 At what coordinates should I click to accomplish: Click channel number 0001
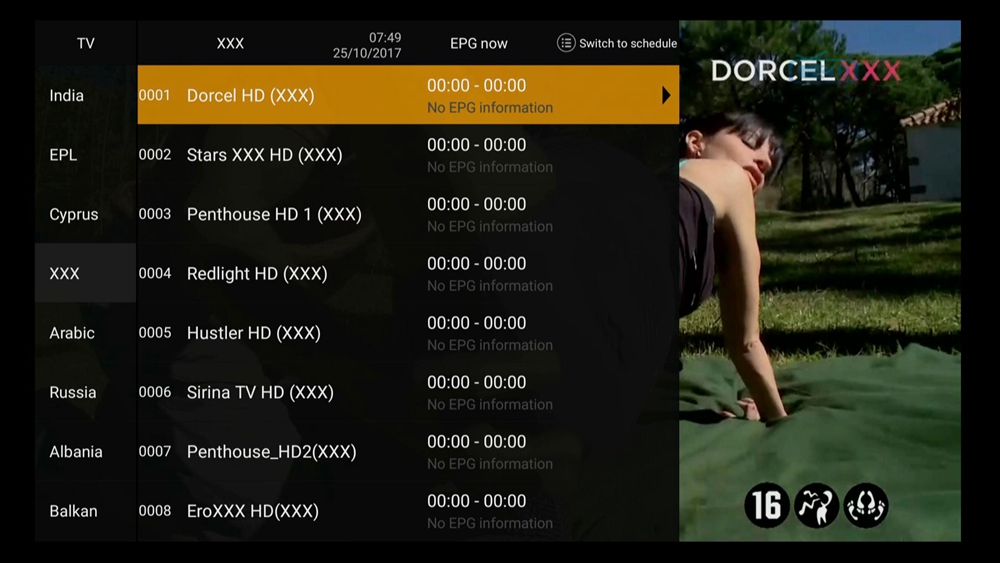[155, 95]
